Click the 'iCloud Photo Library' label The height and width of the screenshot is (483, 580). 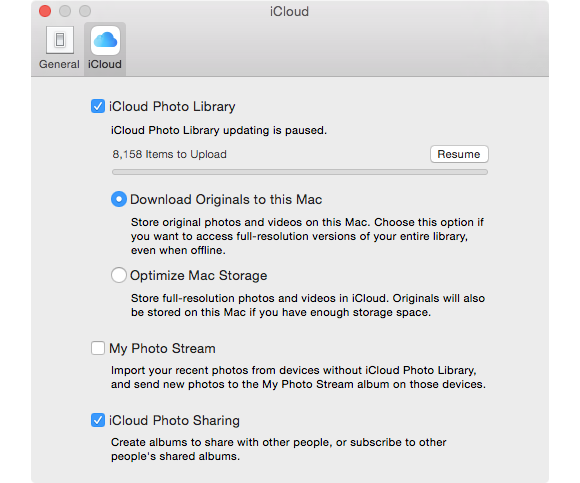click(172, 107)
